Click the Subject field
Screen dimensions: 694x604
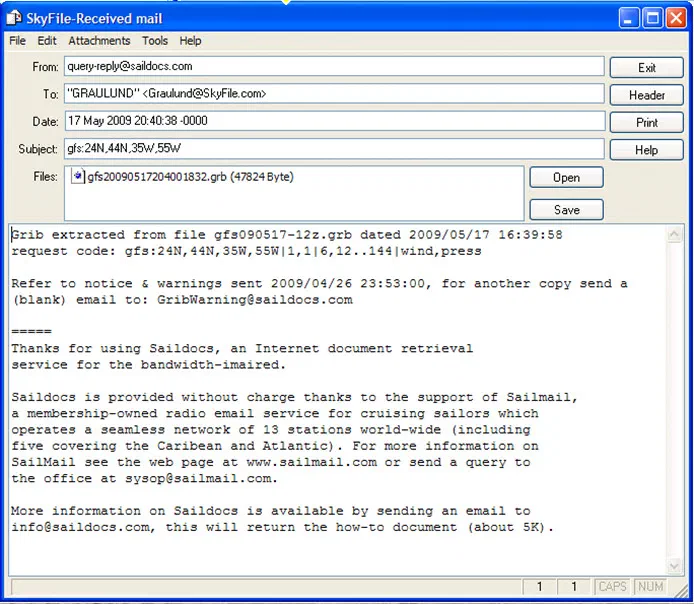coord(334,148)
